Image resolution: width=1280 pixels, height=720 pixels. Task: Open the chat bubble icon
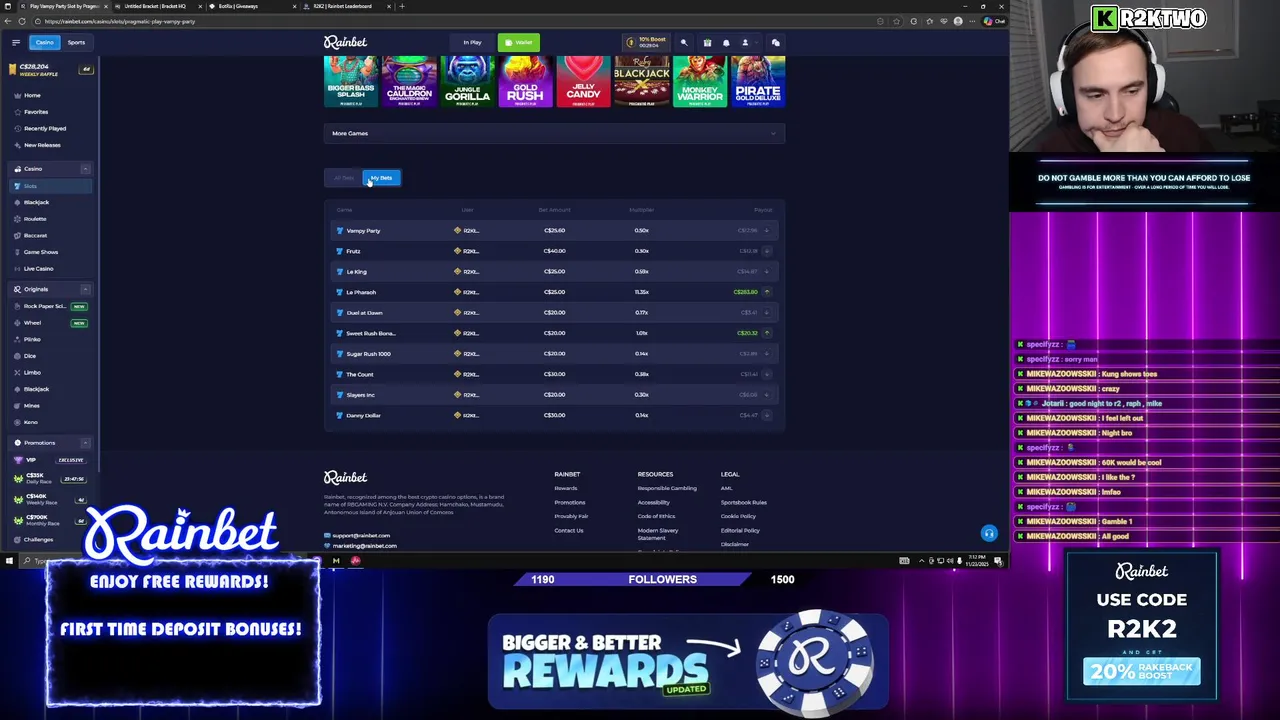pyautogui.click(x=775, y=43)
